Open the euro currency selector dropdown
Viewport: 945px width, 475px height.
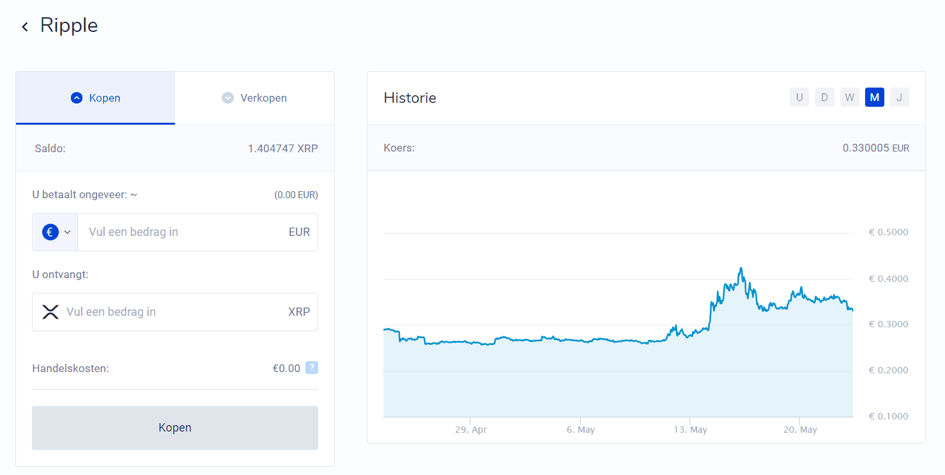55,232
